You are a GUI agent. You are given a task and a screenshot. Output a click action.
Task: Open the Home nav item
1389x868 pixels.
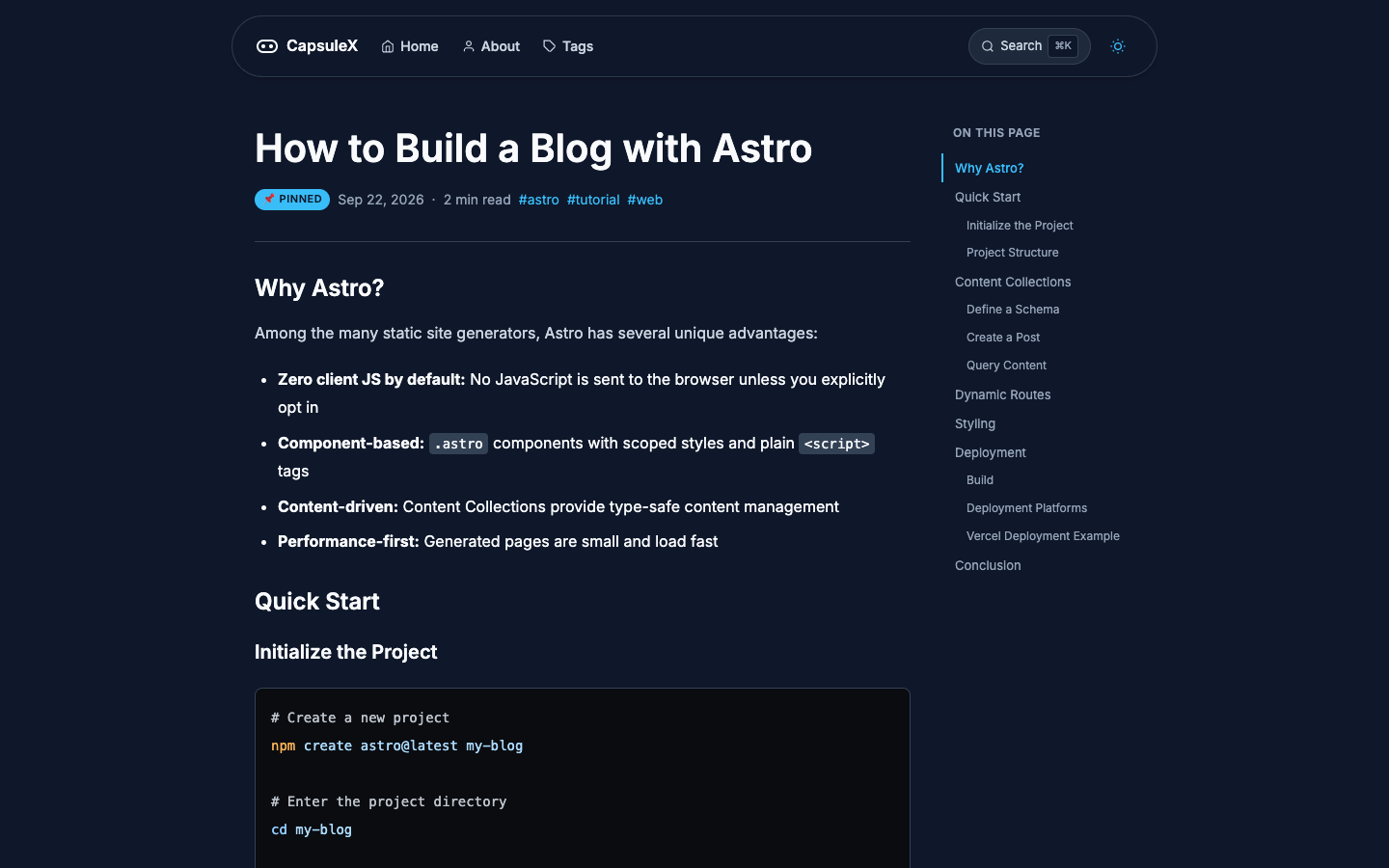click(x=410, y=46)
